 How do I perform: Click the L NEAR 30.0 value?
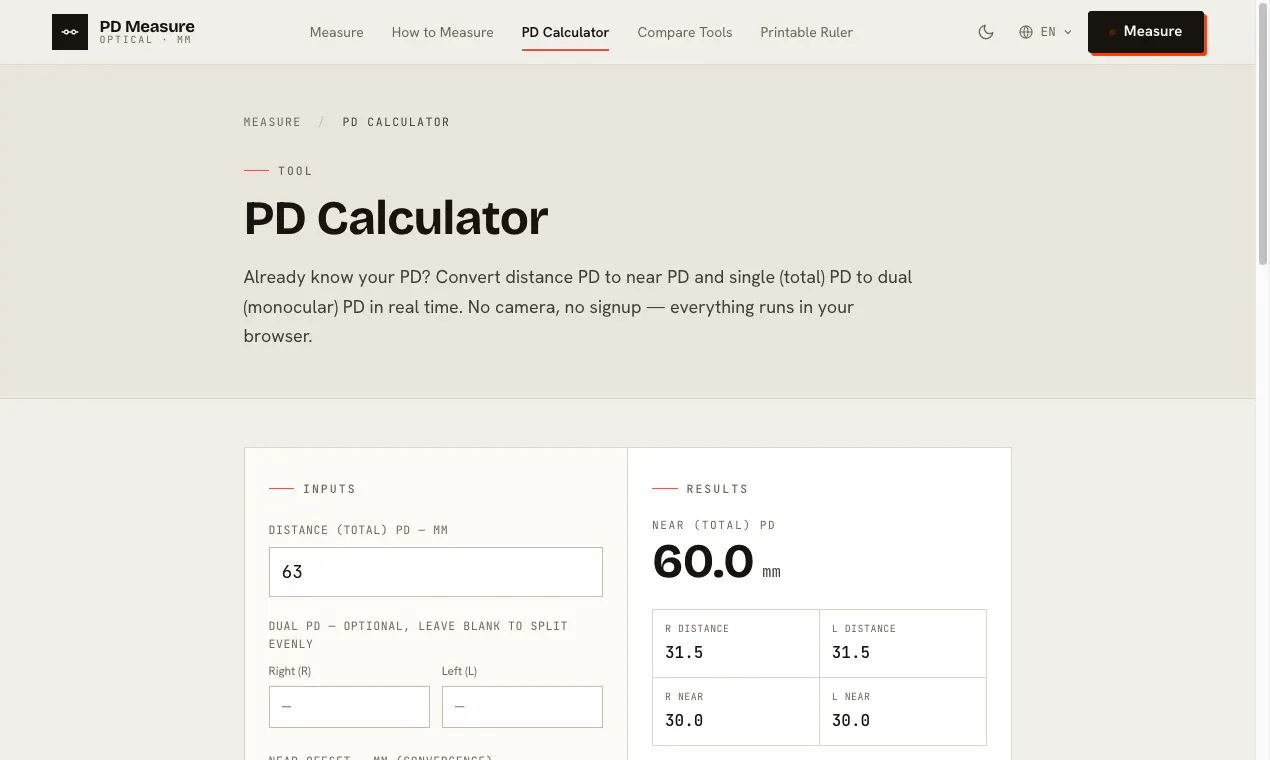pyautogui.click(x=851, y=720)
